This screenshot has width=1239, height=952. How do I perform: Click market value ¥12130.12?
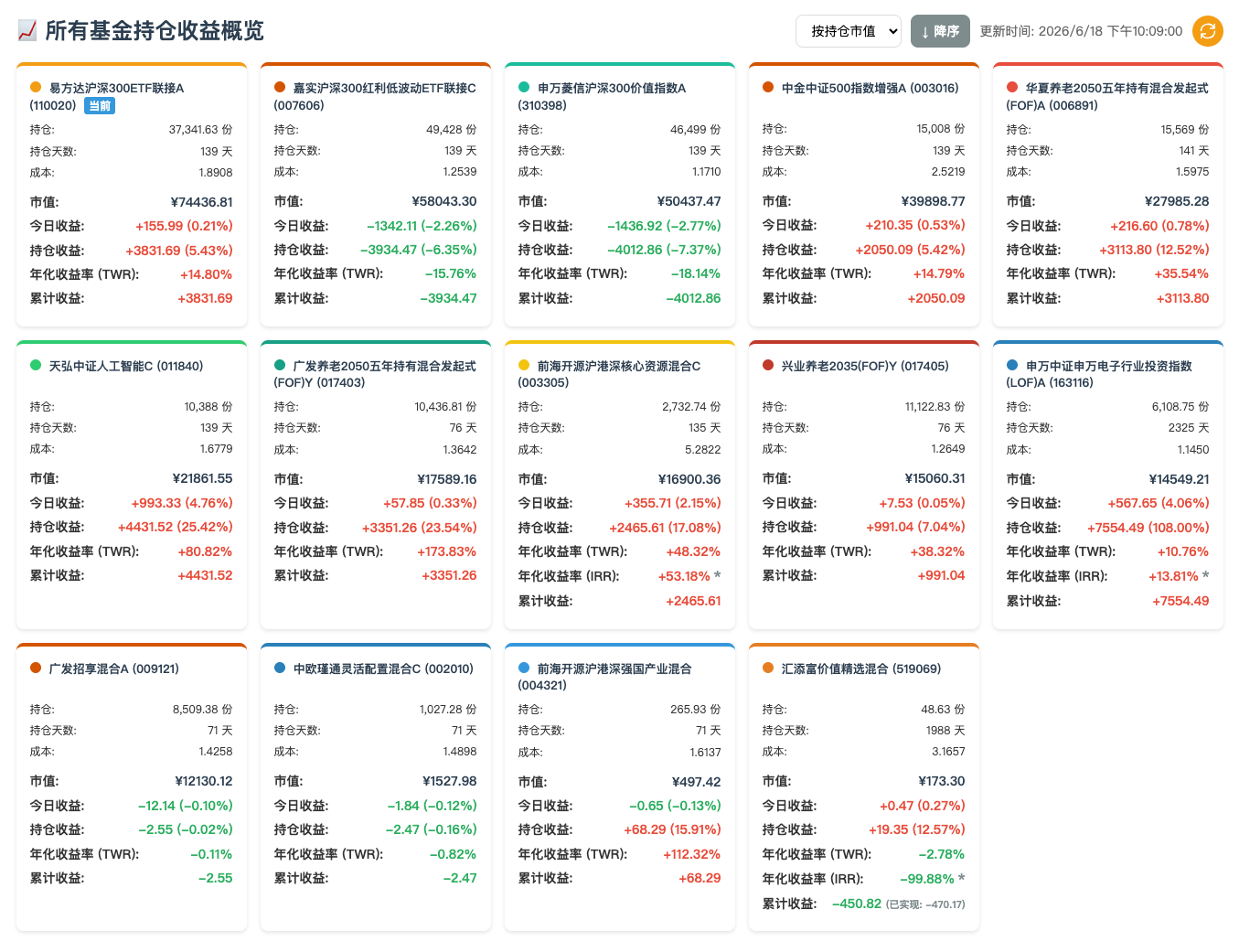click(204, 781)
